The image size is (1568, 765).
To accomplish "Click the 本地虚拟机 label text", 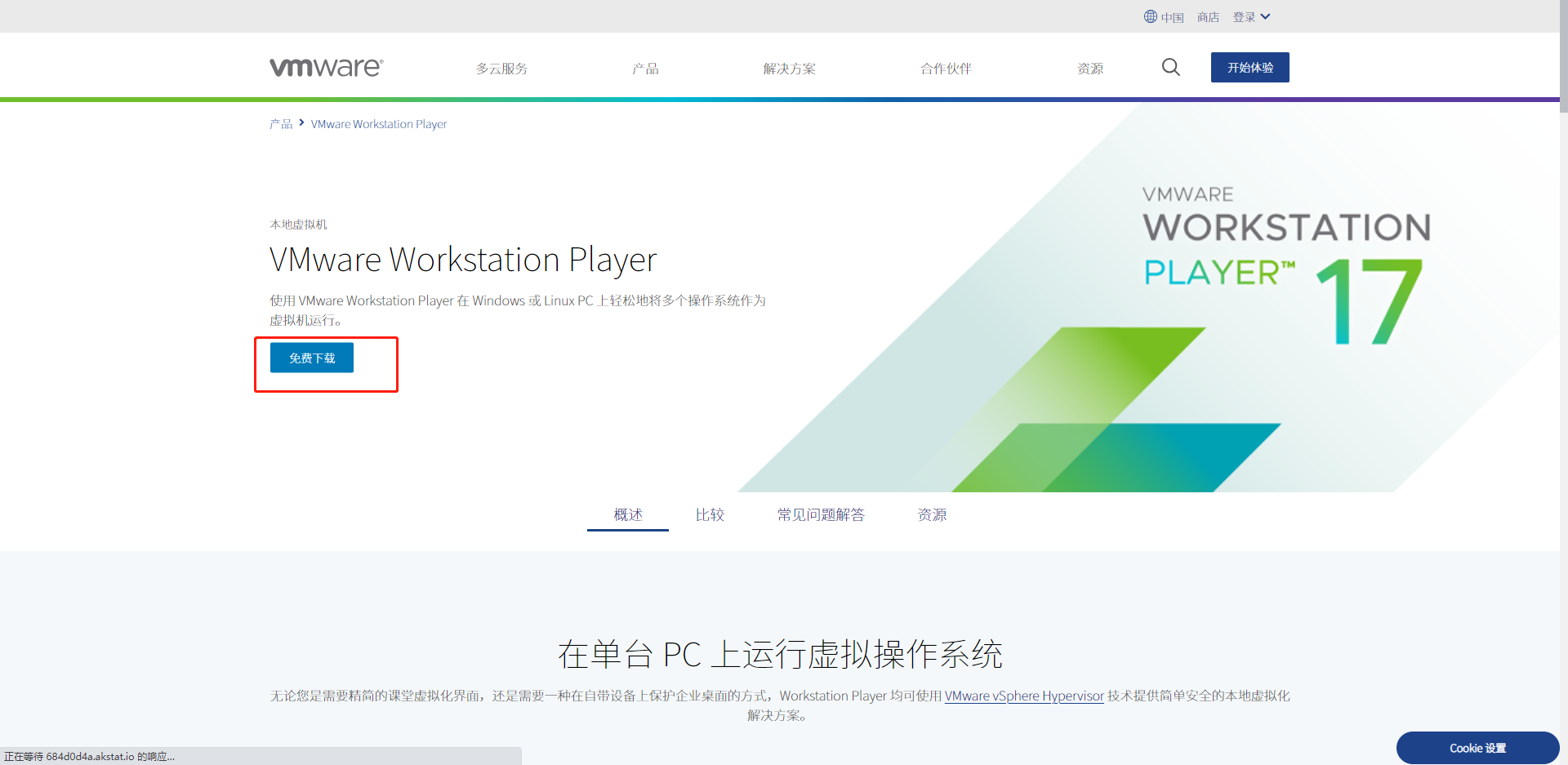I will pyautogui.click(x=298, y=225).
